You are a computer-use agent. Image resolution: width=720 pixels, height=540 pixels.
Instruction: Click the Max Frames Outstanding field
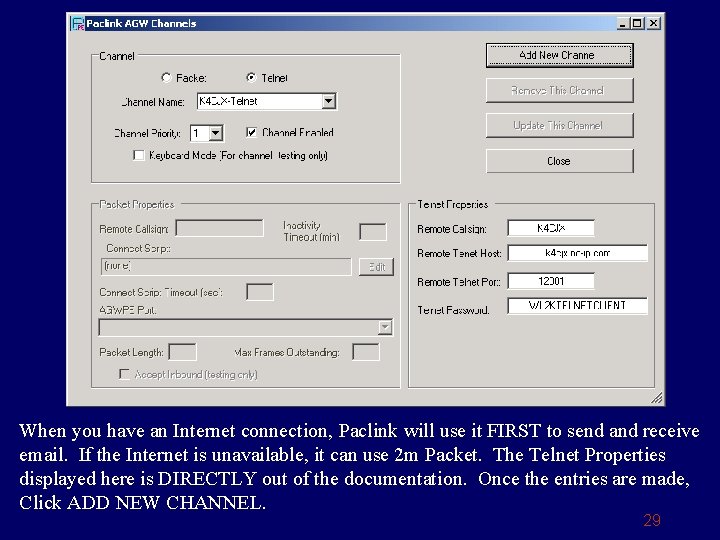click(x=366, y=352)
